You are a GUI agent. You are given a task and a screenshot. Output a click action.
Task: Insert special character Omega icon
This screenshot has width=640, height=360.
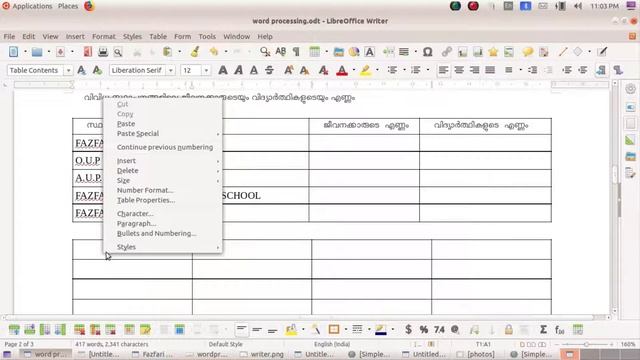[427, 52]
